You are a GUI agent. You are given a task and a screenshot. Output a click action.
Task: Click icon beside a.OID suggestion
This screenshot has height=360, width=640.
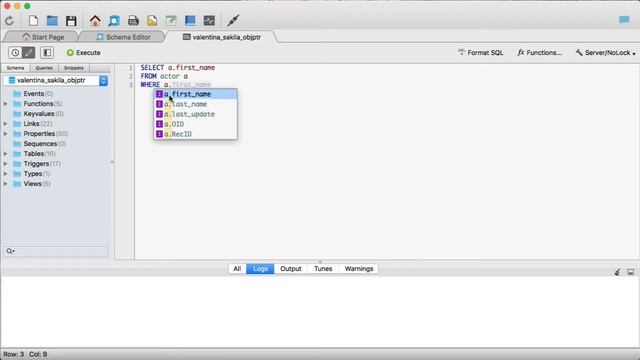click(x=160, y=124)
